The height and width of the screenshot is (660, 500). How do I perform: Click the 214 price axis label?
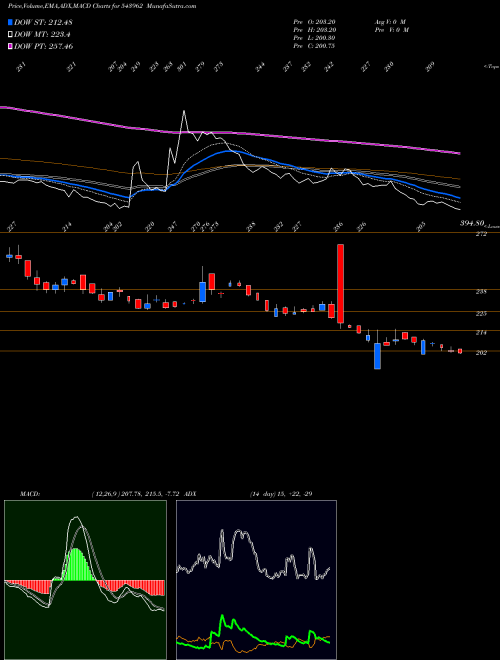click(481, 333)
